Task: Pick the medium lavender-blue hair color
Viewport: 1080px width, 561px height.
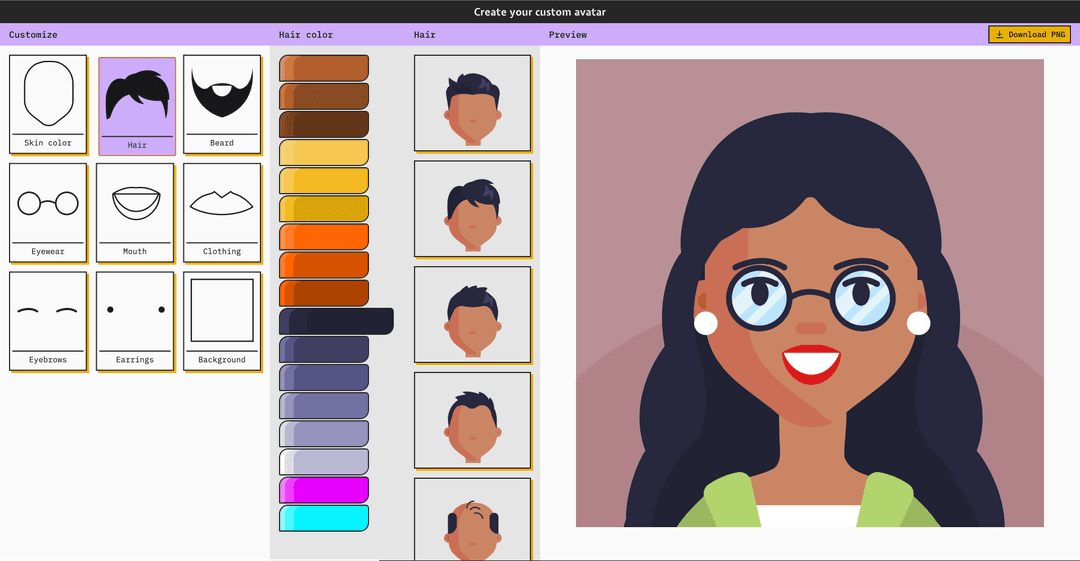Action: [x=324, y=406]
